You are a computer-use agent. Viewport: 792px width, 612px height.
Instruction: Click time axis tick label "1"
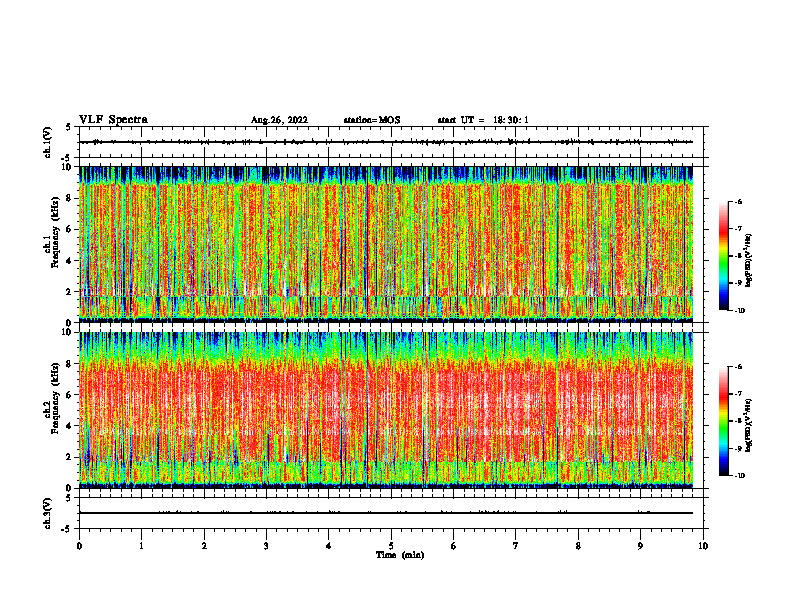(x=141, y=546)
